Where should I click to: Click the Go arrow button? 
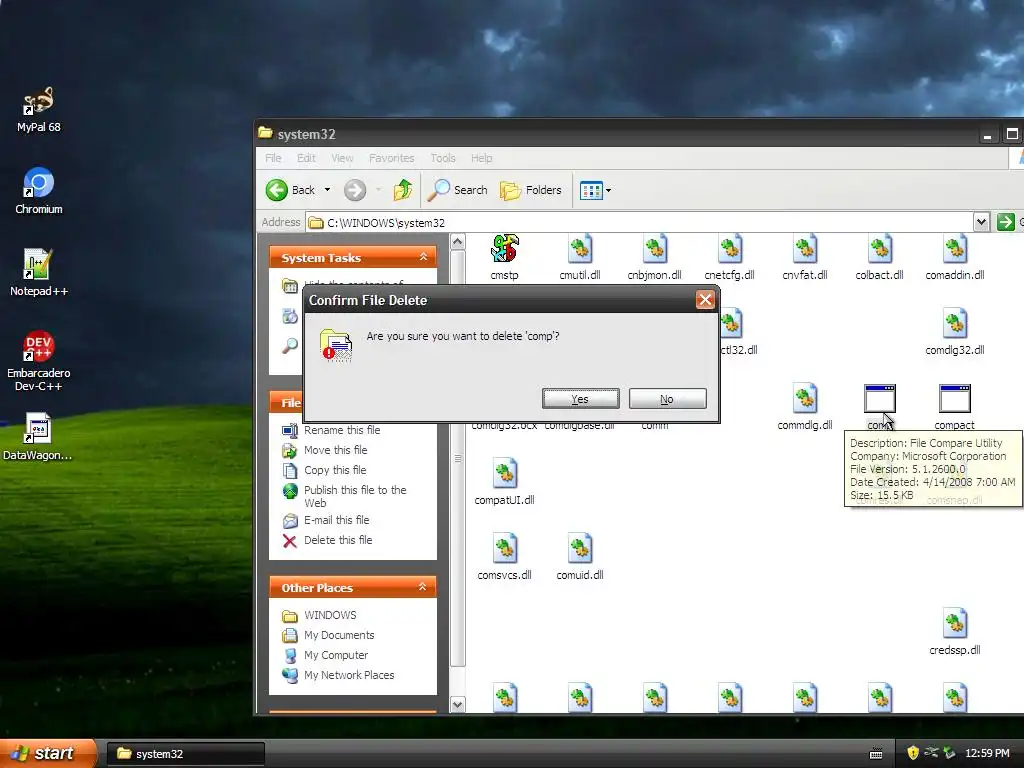coord(1006,222)
